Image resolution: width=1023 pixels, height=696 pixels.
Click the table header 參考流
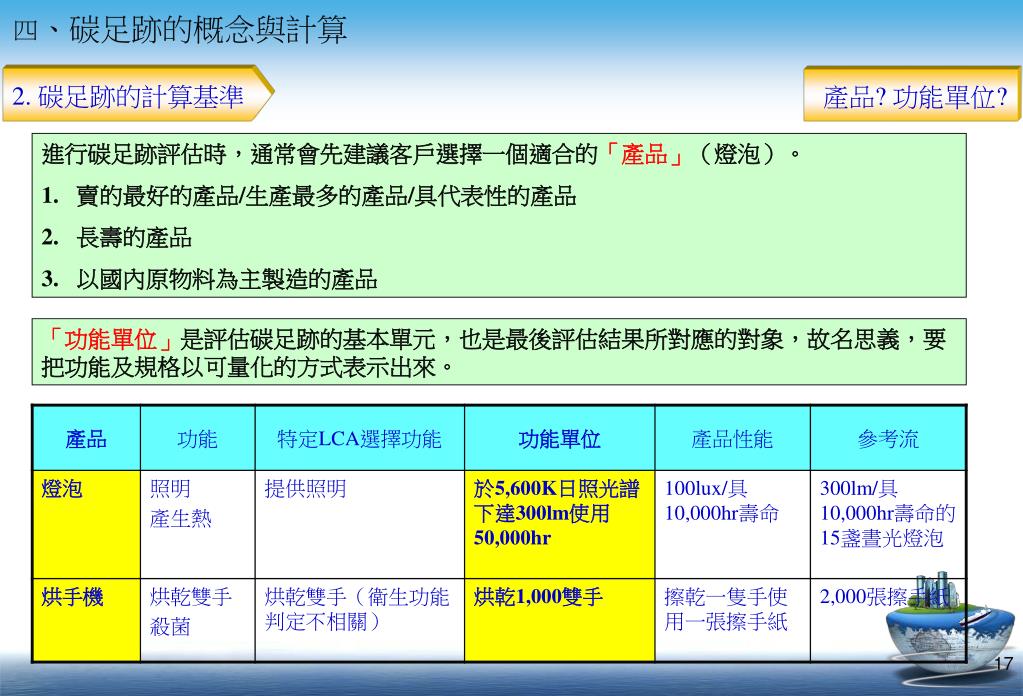[888, 438]
